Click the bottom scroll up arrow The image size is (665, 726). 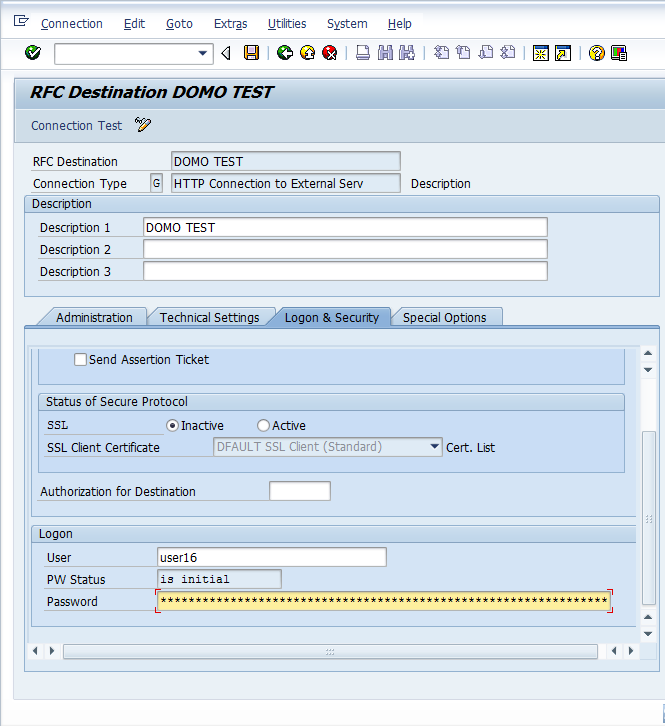648,617
